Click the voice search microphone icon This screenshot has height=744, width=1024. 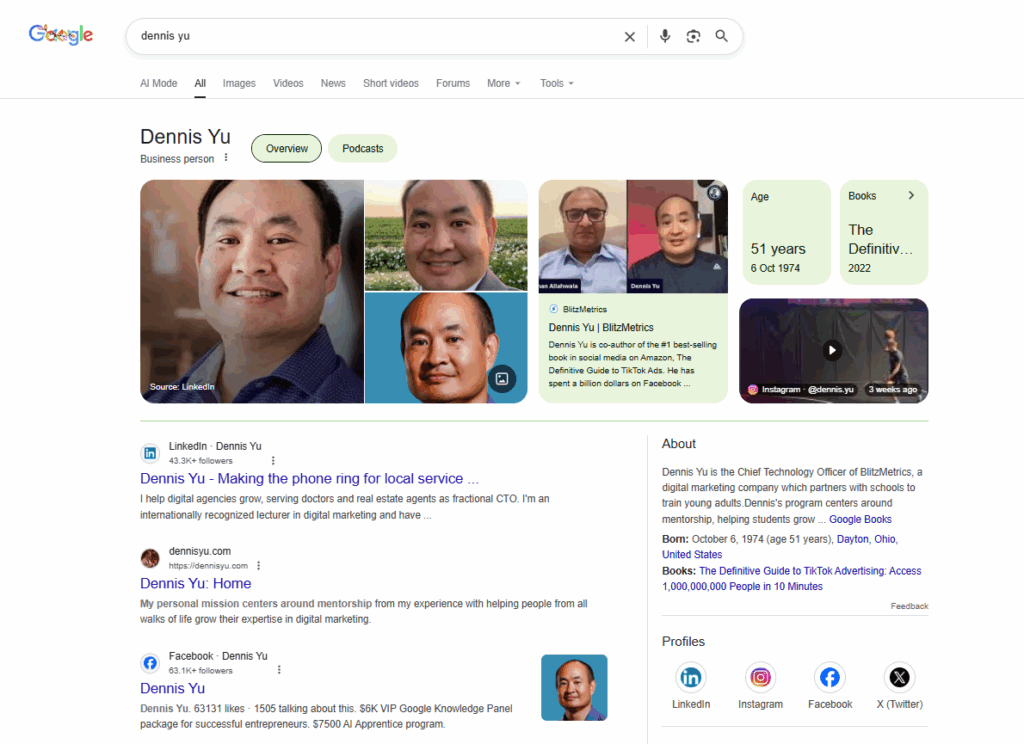tap(665, 37)
